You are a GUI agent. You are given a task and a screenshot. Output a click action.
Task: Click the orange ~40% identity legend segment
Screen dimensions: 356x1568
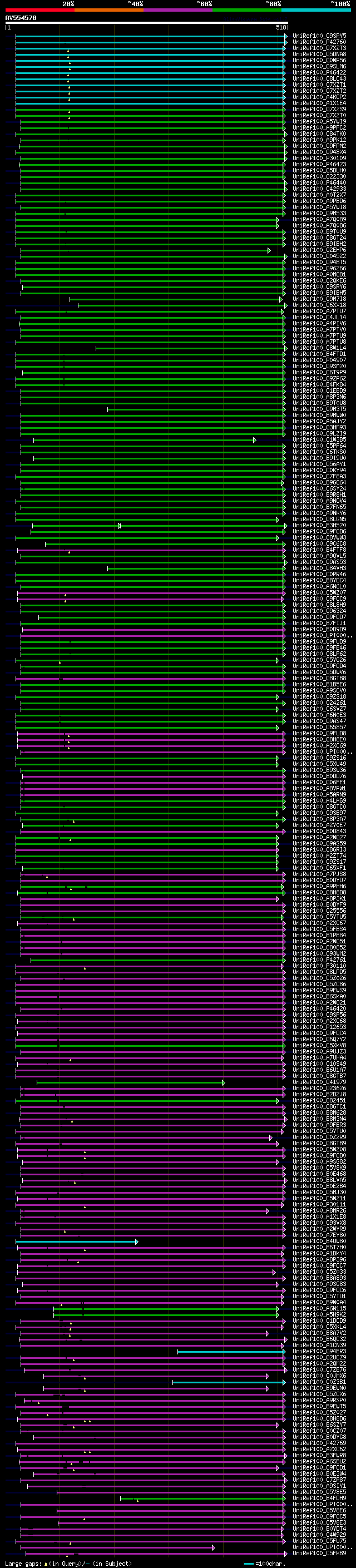click(x=109, y=10)
